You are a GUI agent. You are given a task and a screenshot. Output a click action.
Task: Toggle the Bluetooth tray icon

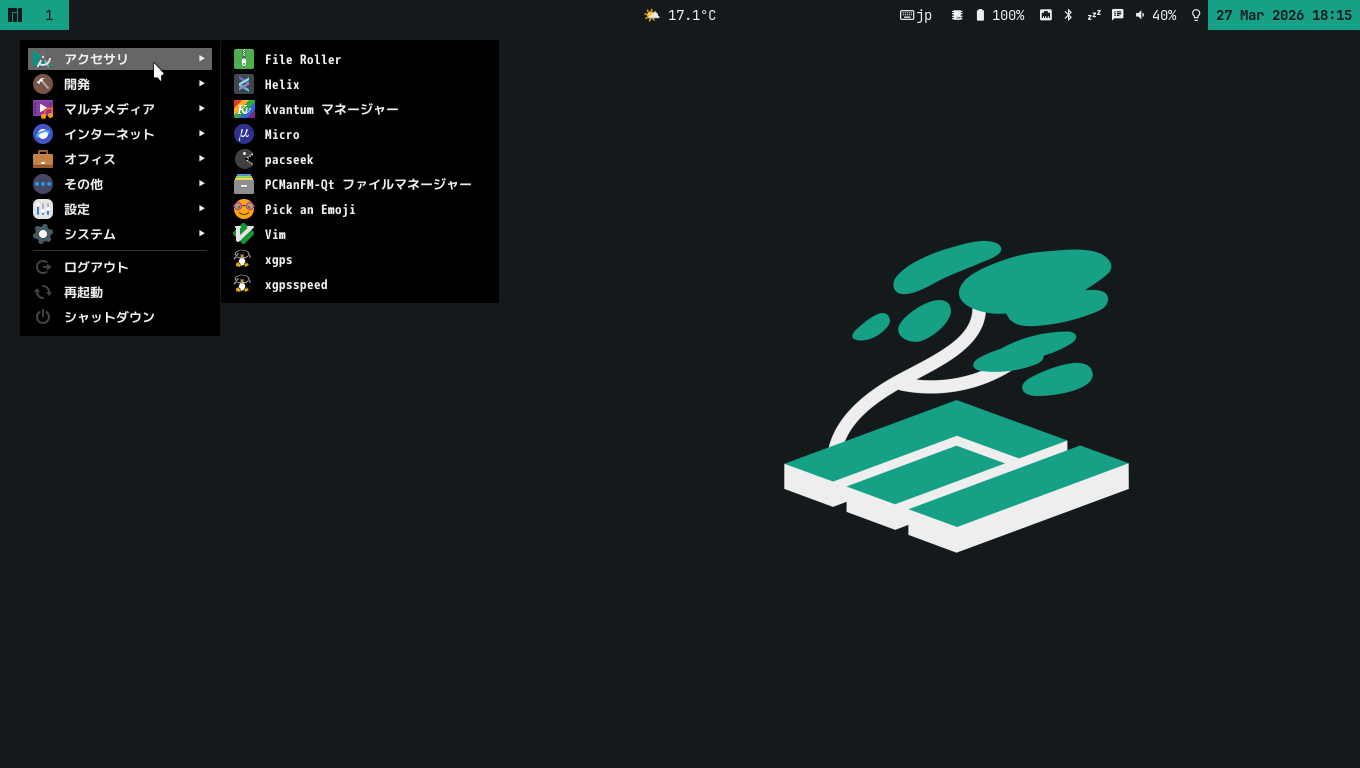pyautogui.click(x=1068, y=15)
